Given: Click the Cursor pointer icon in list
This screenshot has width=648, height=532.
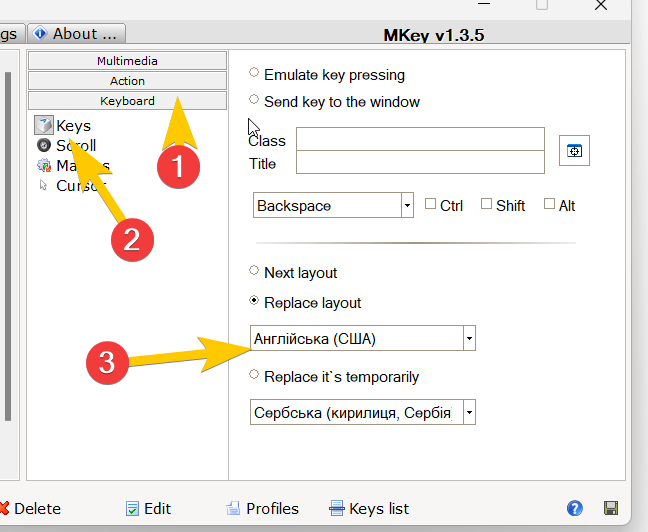Looking at the screenshot, I should [x=43, y=185].
